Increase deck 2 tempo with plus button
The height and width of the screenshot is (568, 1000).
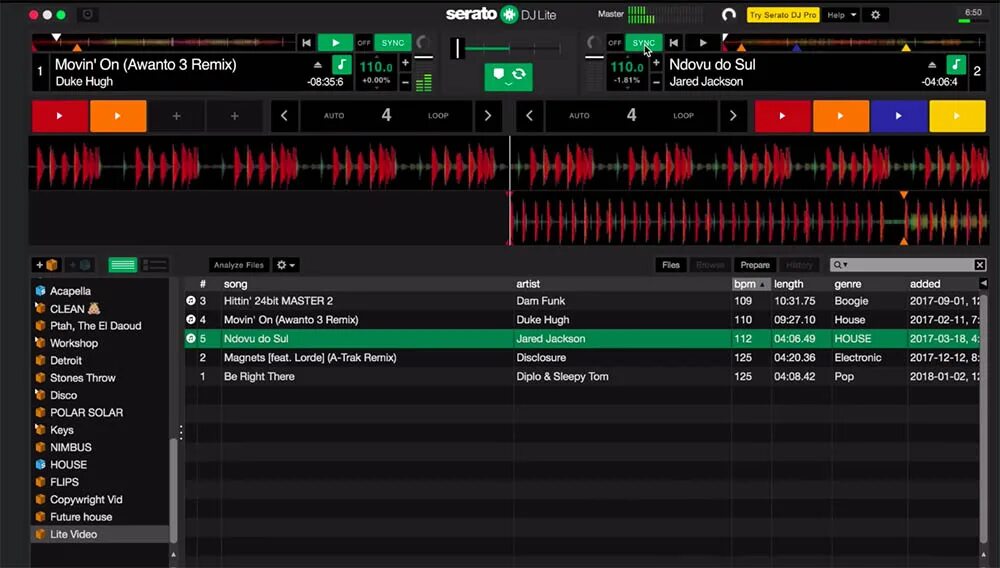656,62
